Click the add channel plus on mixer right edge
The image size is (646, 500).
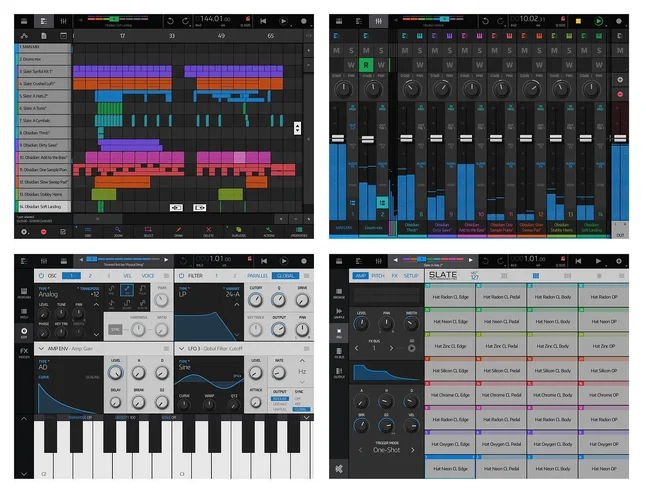(x=620, y=79)
